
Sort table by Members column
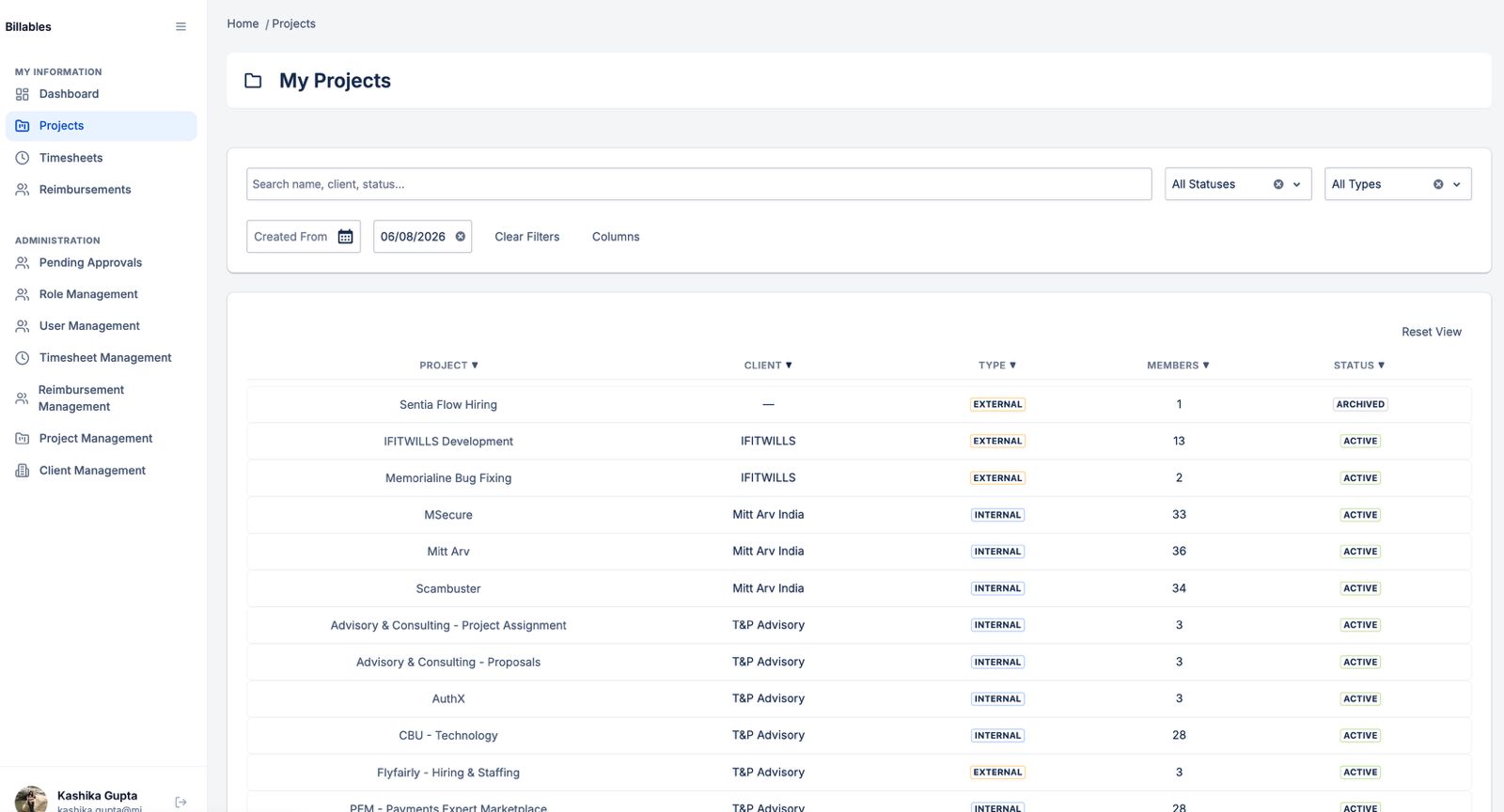tap(1179, 366)
